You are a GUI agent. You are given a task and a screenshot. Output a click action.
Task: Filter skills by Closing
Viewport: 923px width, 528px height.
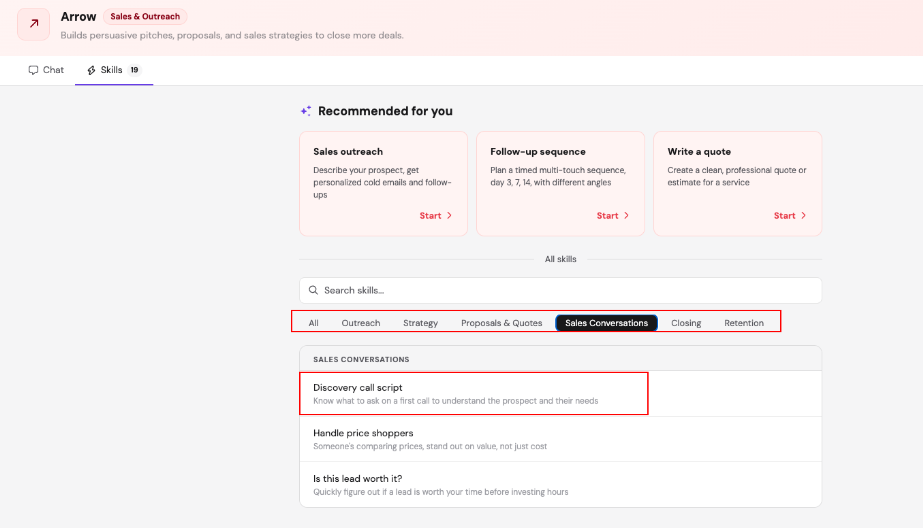pyautogui.click(x=686, y=323)
